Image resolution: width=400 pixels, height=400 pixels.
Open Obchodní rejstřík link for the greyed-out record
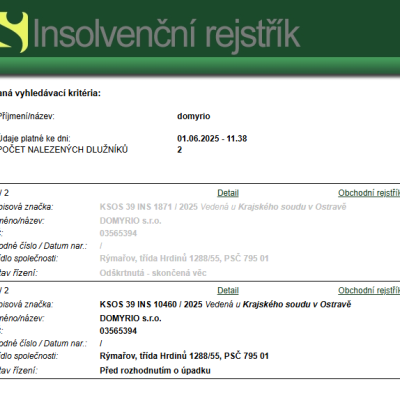tap(369, 193)
